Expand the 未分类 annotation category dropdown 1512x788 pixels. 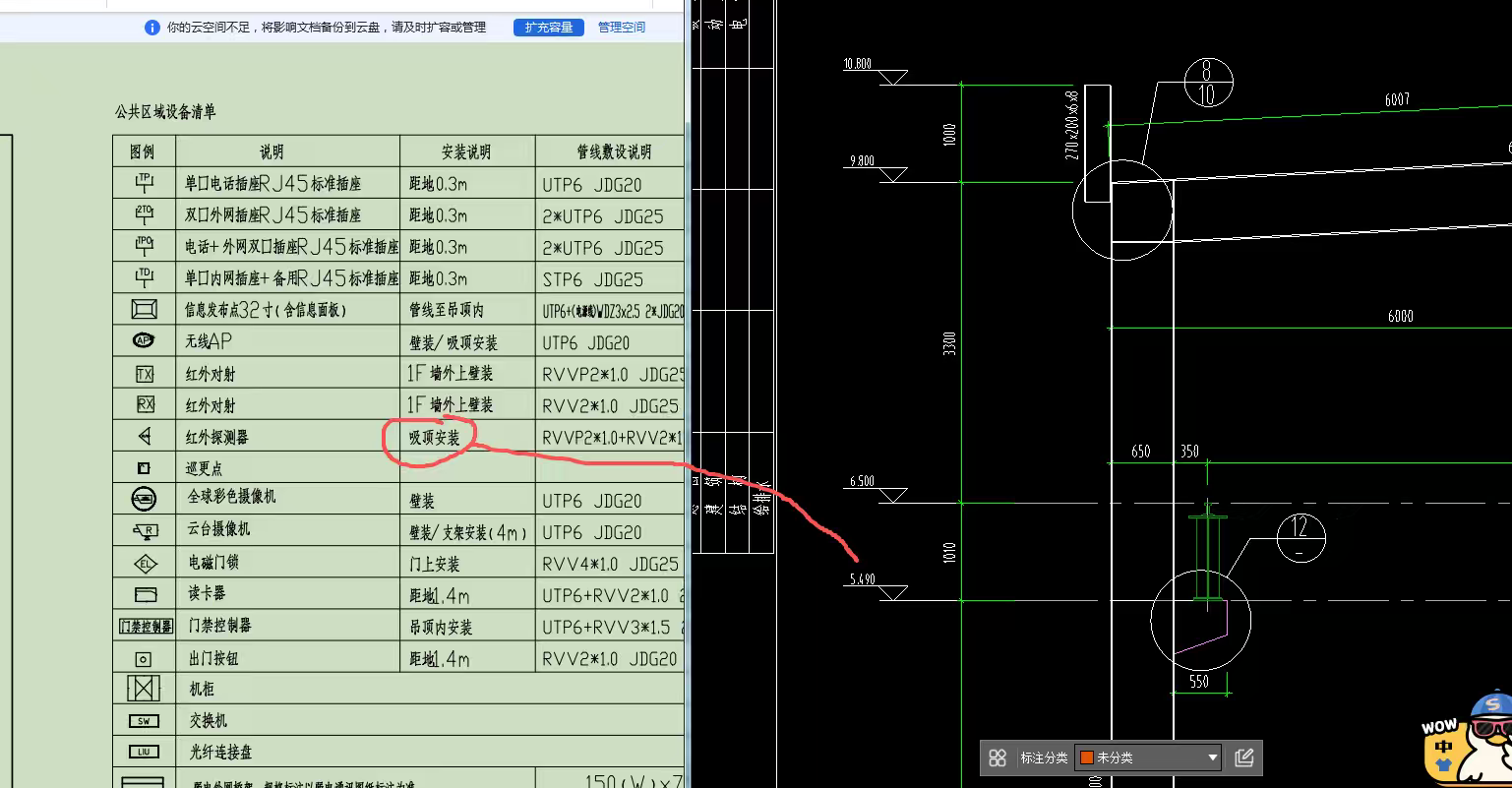[1212, 758]
